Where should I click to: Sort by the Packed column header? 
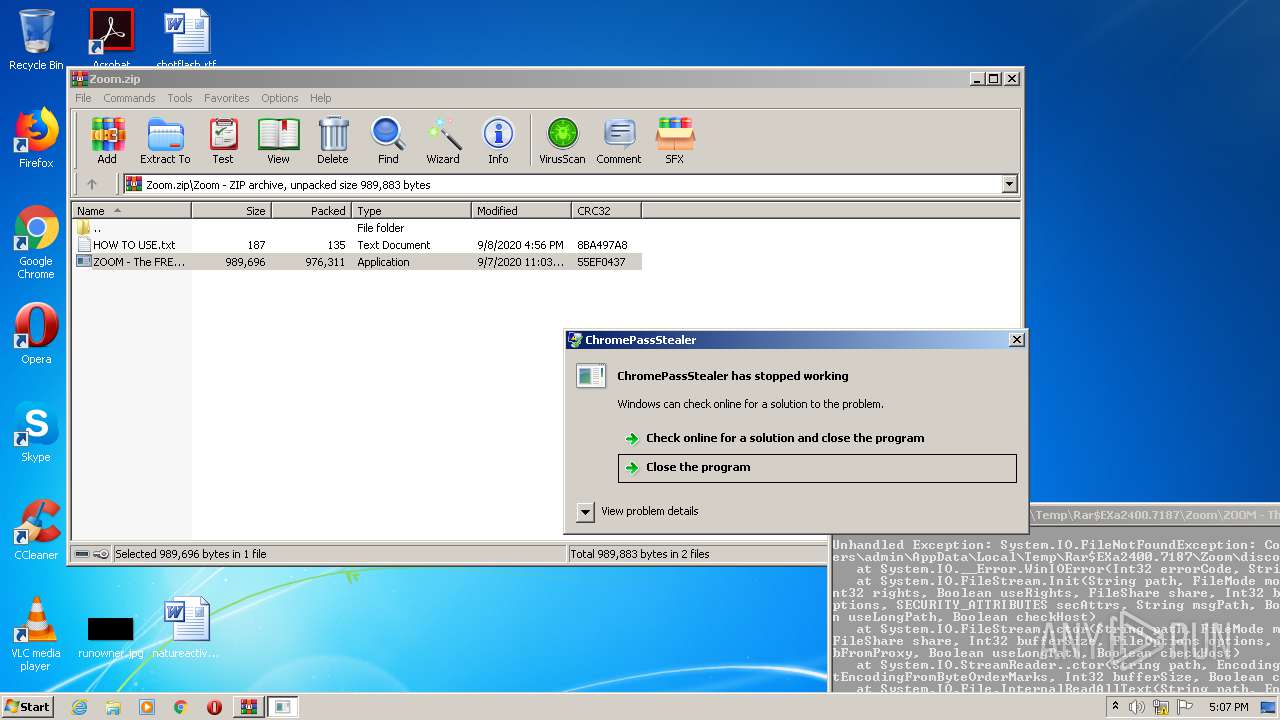tap(312, 210)
